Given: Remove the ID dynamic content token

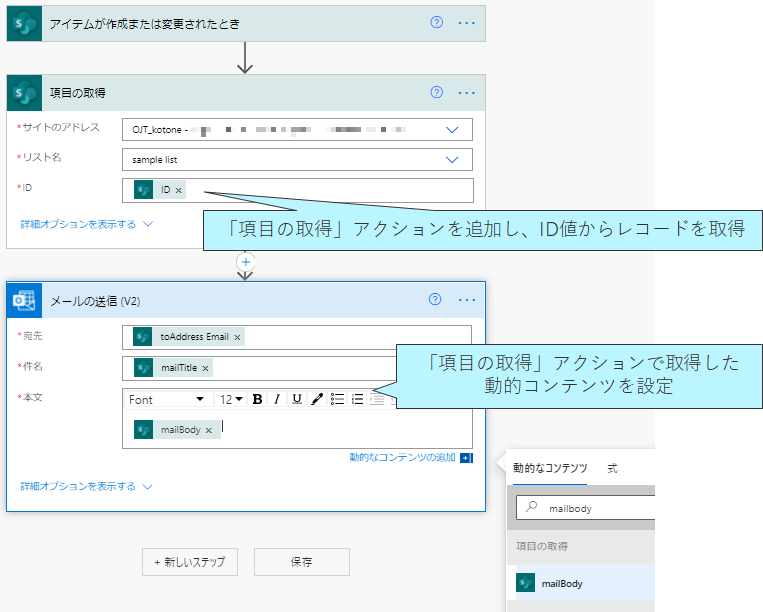Looking at the screenshot, I should coord(179,190).
